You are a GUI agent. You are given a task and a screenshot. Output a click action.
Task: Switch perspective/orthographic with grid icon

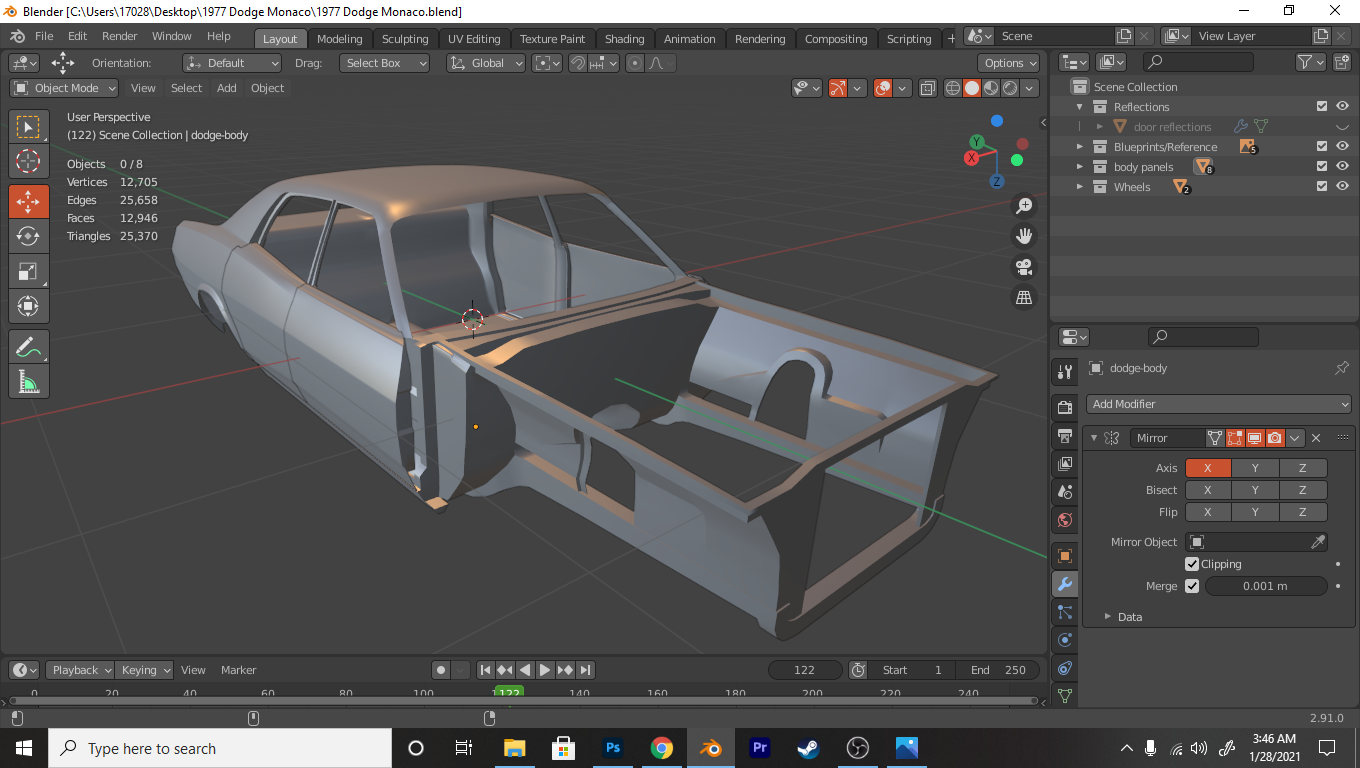(1024, 297)
